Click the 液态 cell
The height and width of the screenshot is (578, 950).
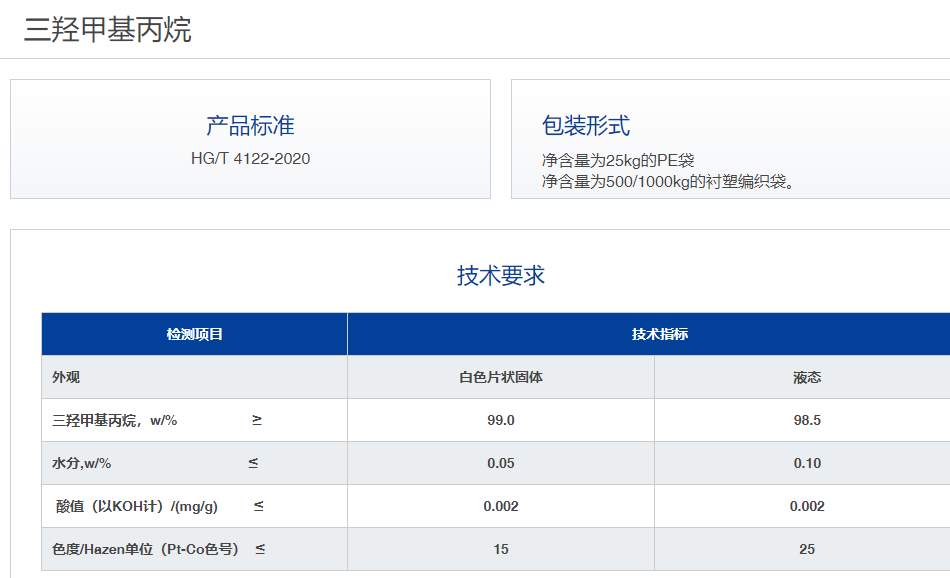pyautogui.click(x=807, y=377)
